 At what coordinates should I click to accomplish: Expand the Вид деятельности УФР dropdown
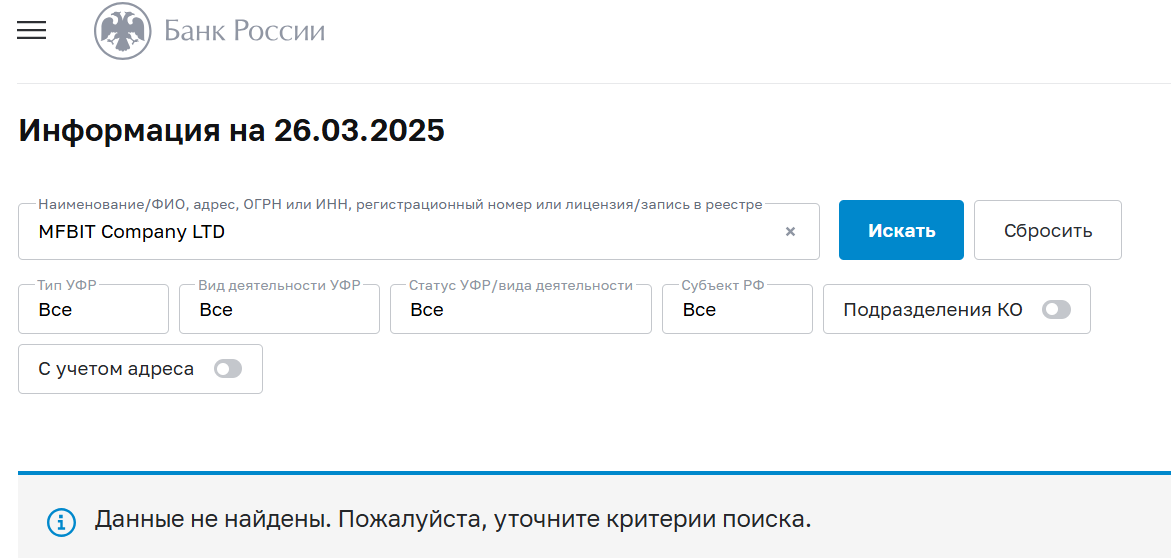tap(279, 309)
